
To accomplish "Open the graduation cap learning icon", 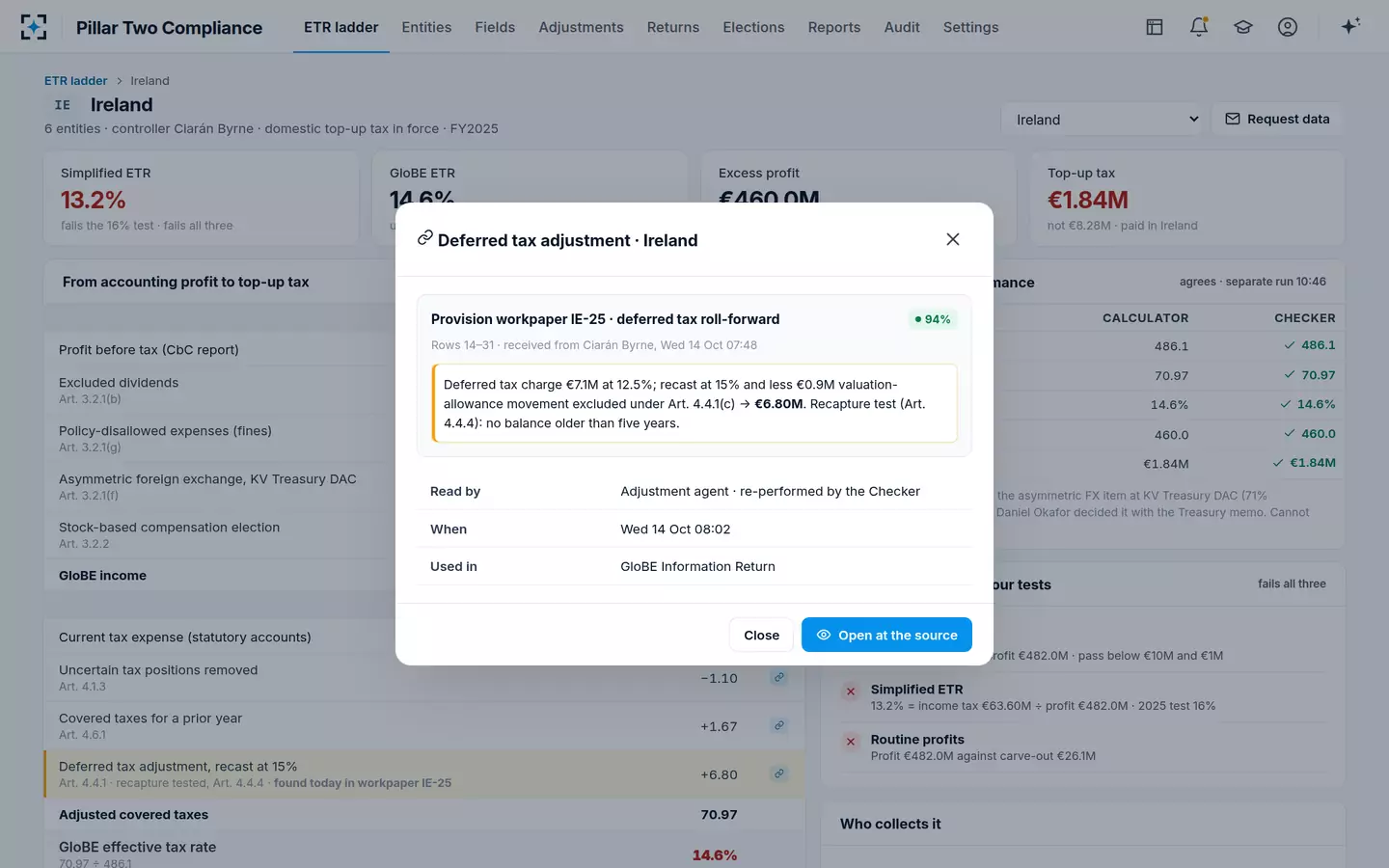I will point(1243,27).
